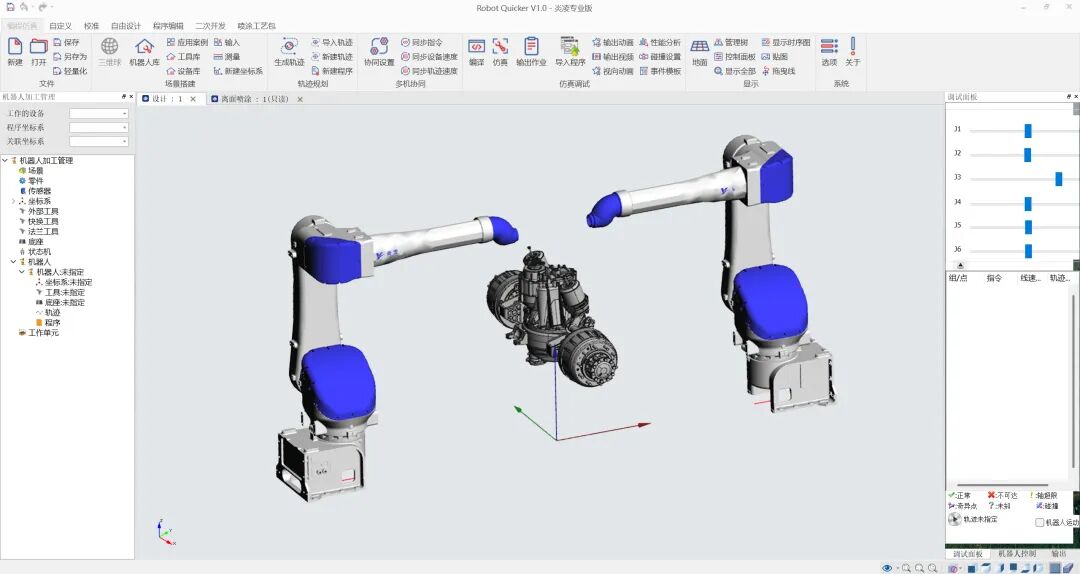Toggle 管理树 management tree panel
The image size is (1080, 574).
pos(730,42)
